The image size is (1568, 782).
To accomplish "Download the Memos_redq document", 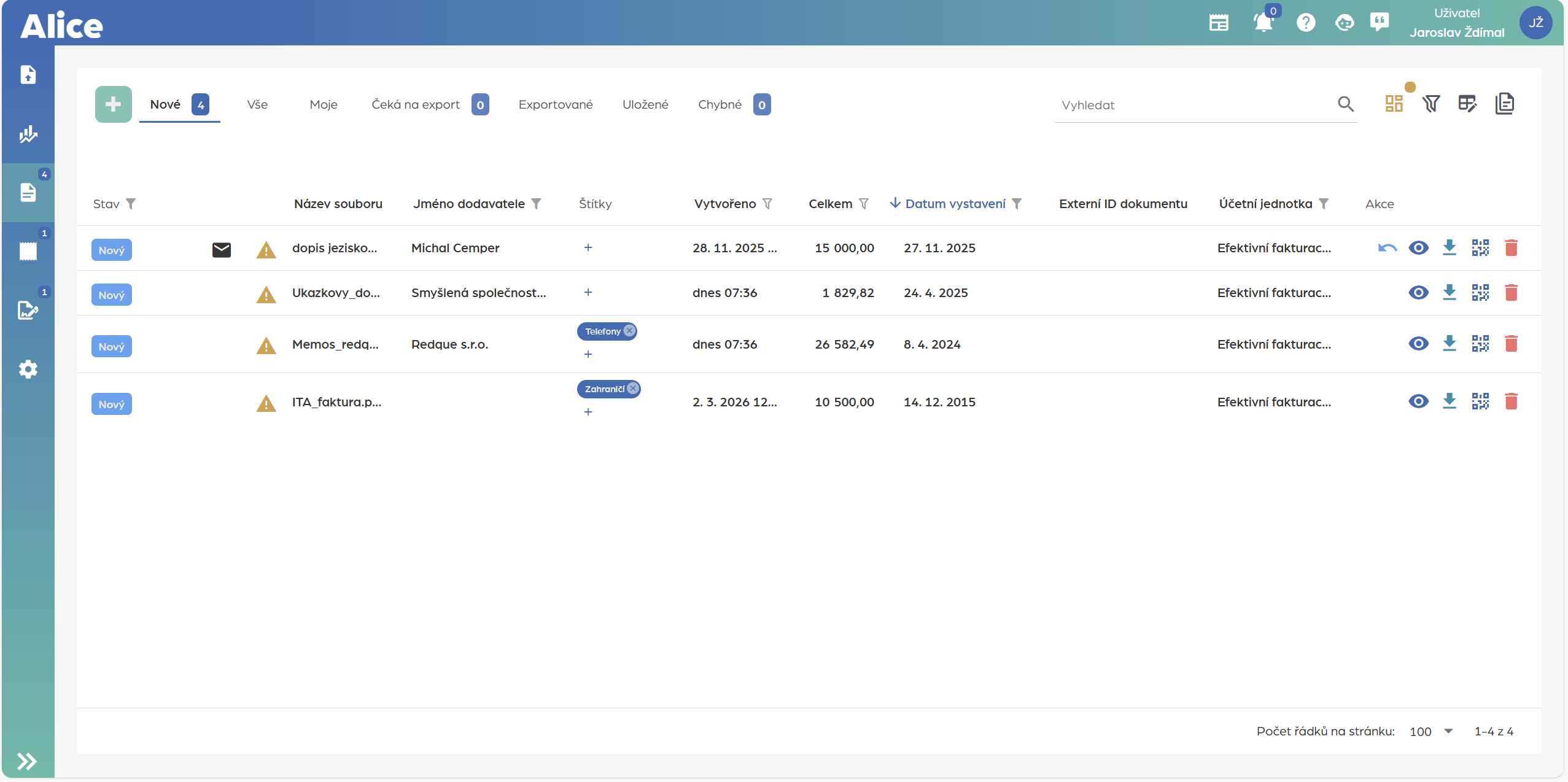I will (x=1449, y=344).
